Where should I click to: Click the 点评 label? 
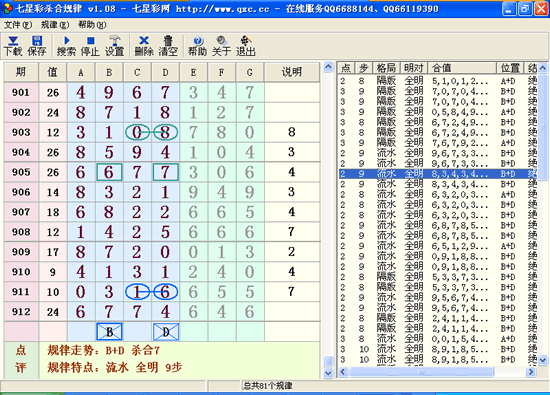click(21, 359)
